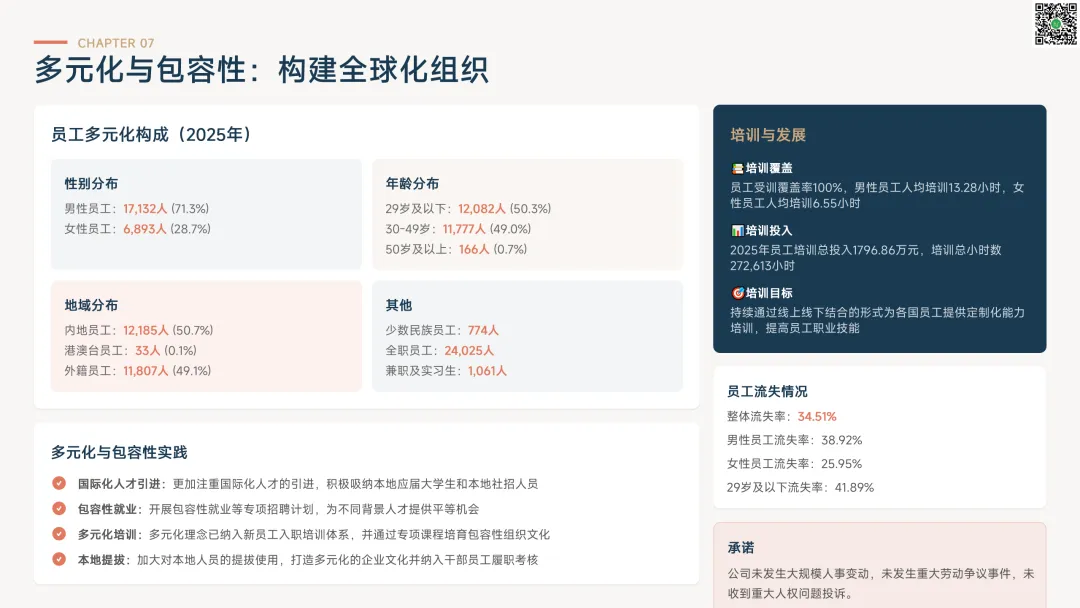The height and width of the screenshot is (608, 1080).
Task: Click the target icon beside 培训目标
Action: point(737,293)
